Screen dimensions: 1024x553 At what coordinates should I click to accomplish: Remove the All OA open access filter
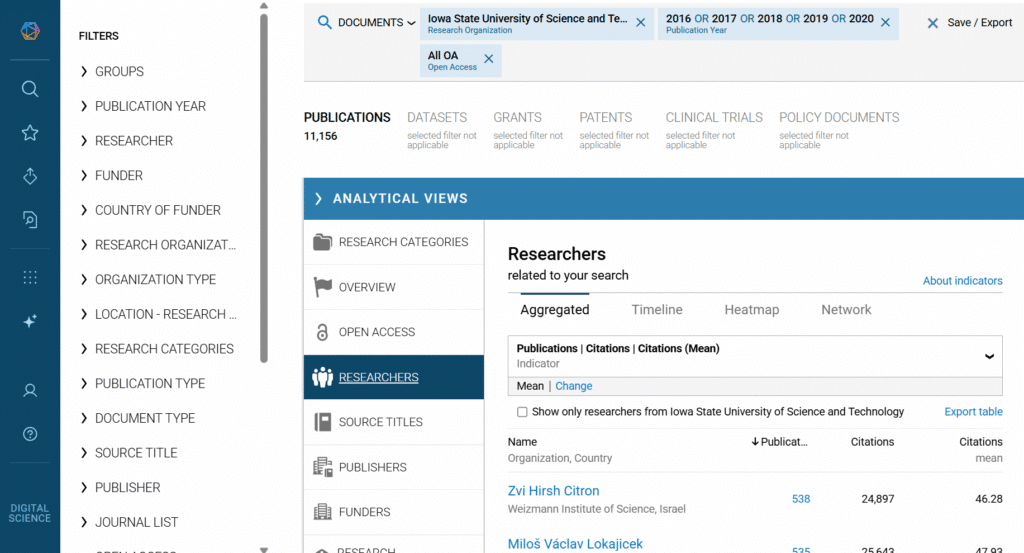click(x=488, y=59)
